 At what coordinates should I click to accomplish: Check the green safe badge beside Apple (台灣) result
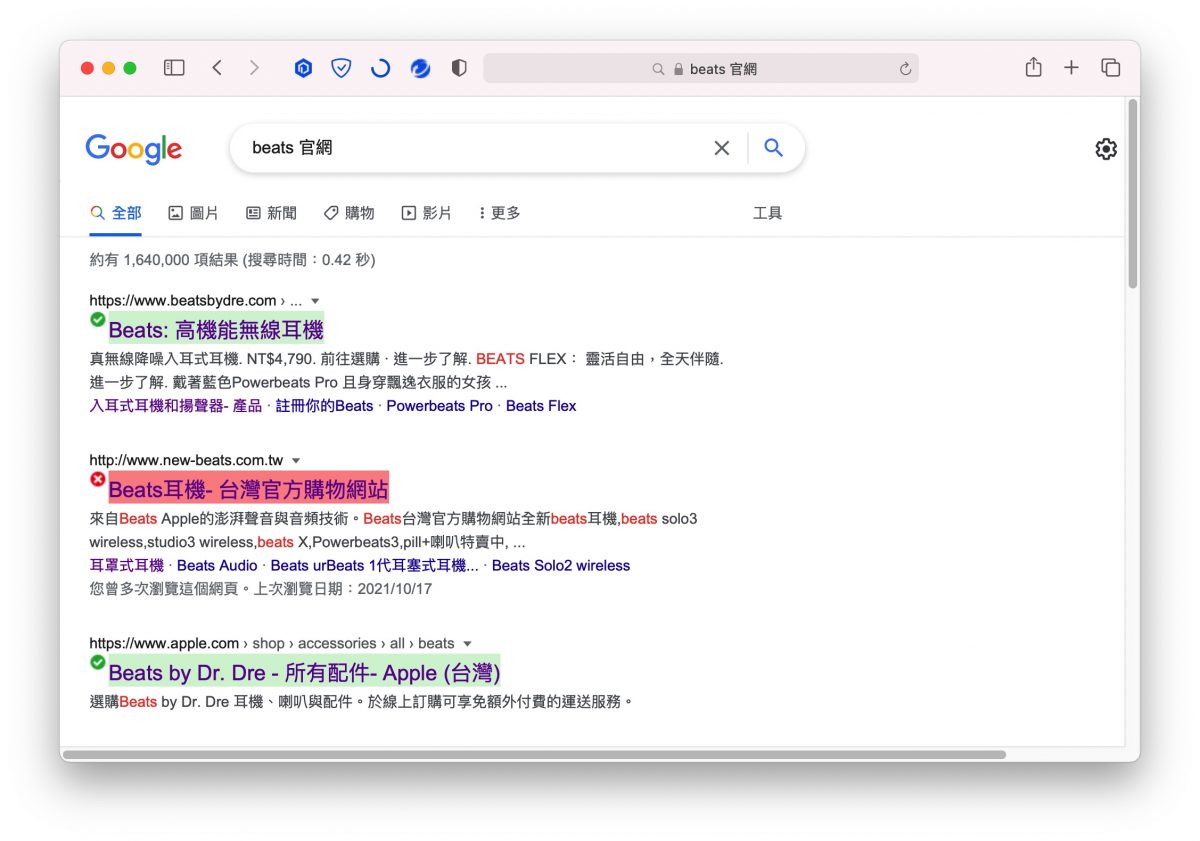(97, 662)
